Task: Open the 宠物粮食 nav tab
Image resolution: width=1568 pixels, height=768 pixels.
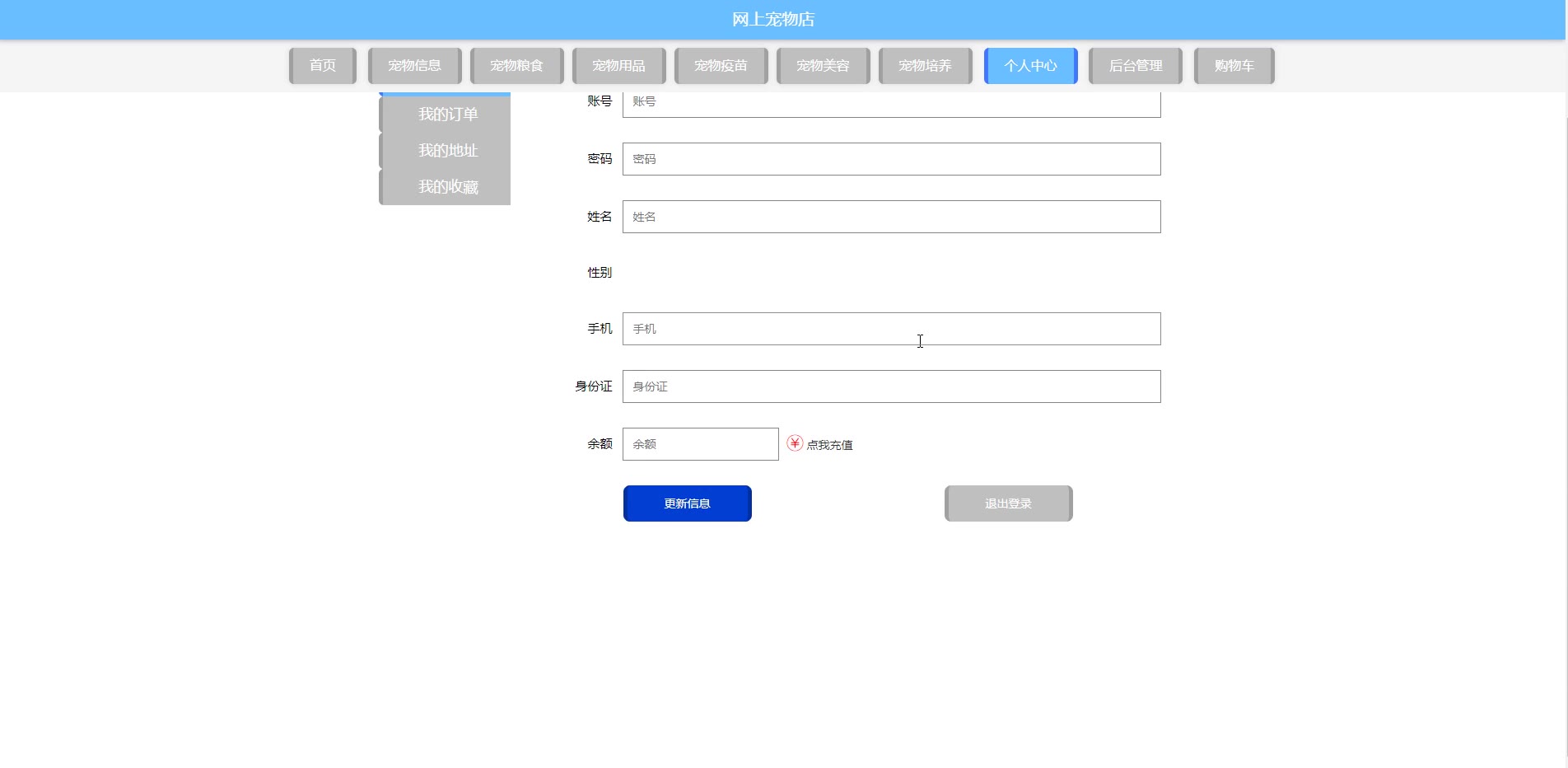Action: (x=517, y=66)
